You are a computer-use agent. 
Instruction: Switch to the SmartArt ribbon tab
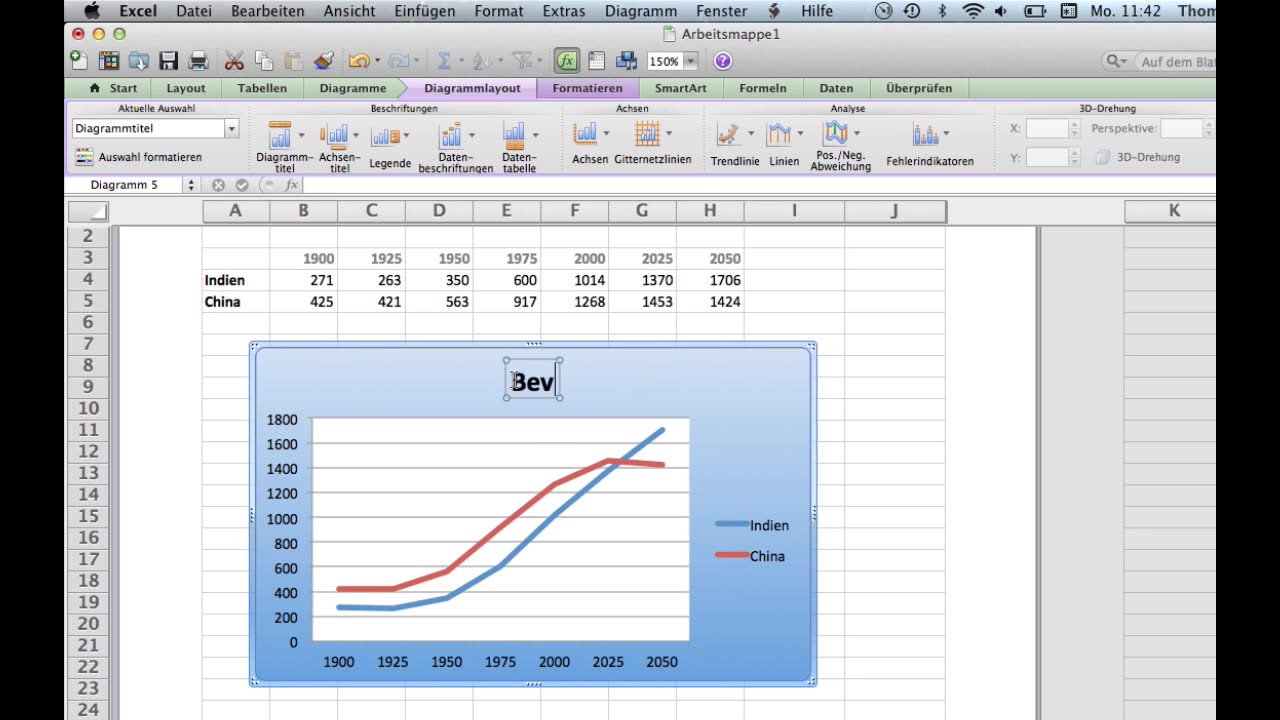pyautogui.click(x=681, y=88)
